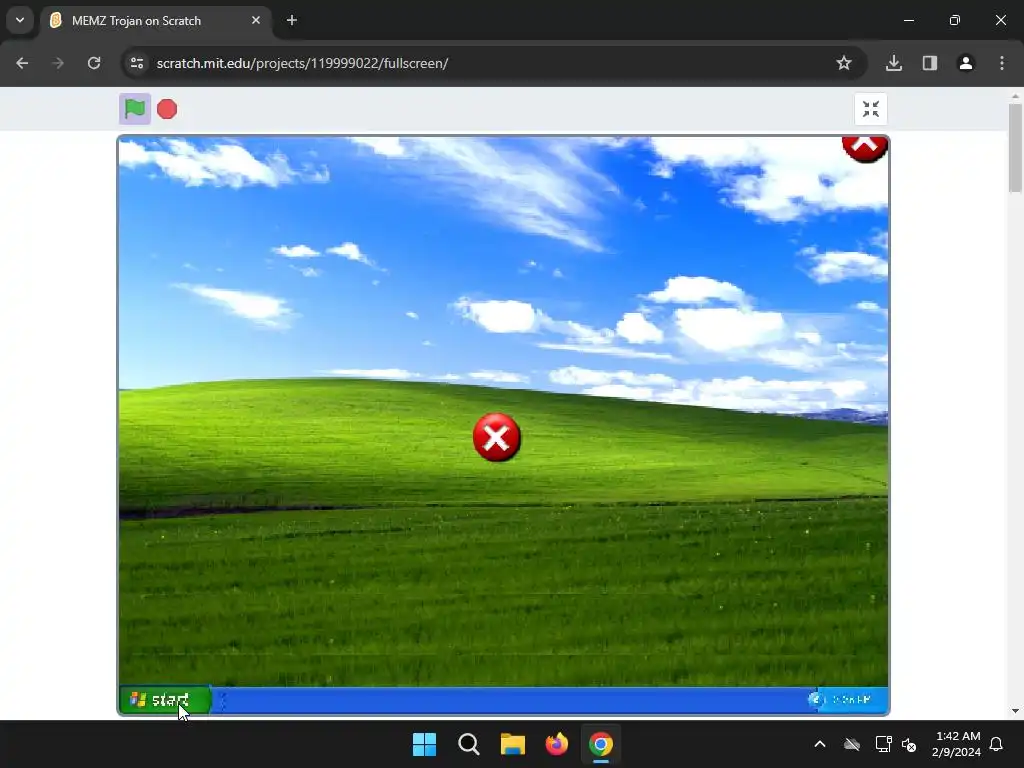
Task: Bookmark this page with star icon
Action: tap(844, 63)
